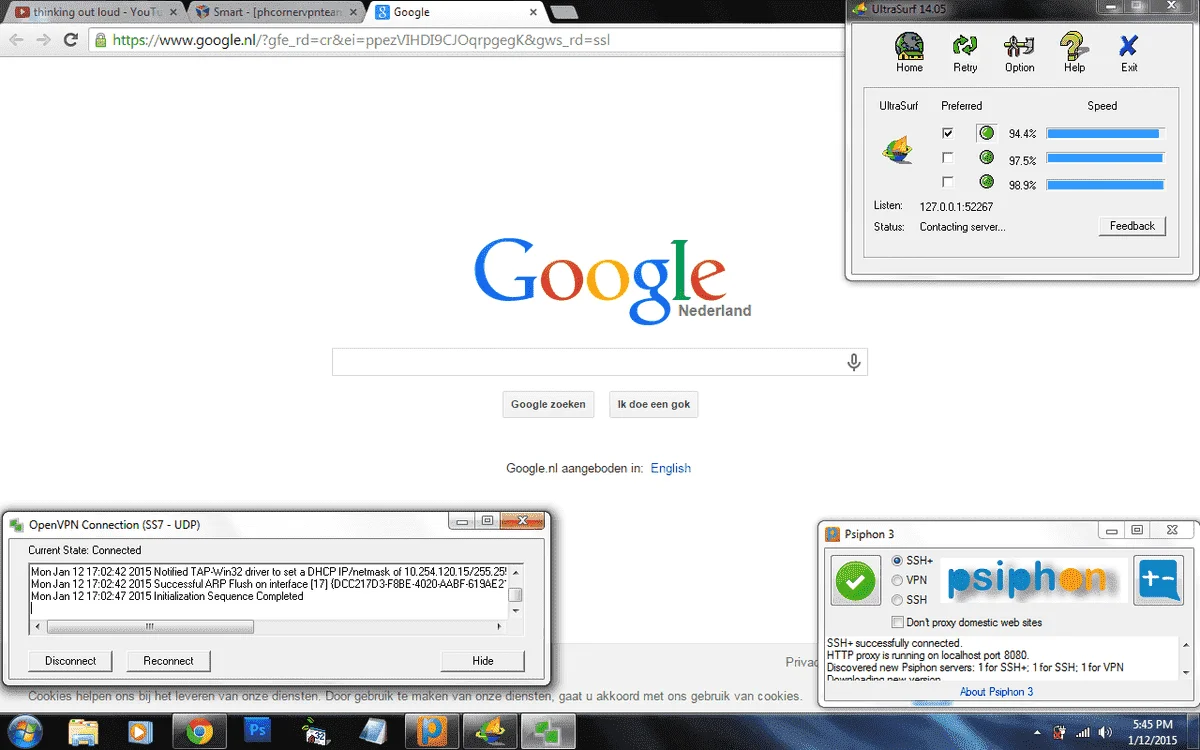The image size is (1200, 750).
Task: Click the Psiphon log scroll down arrow
Action: 1187,674
